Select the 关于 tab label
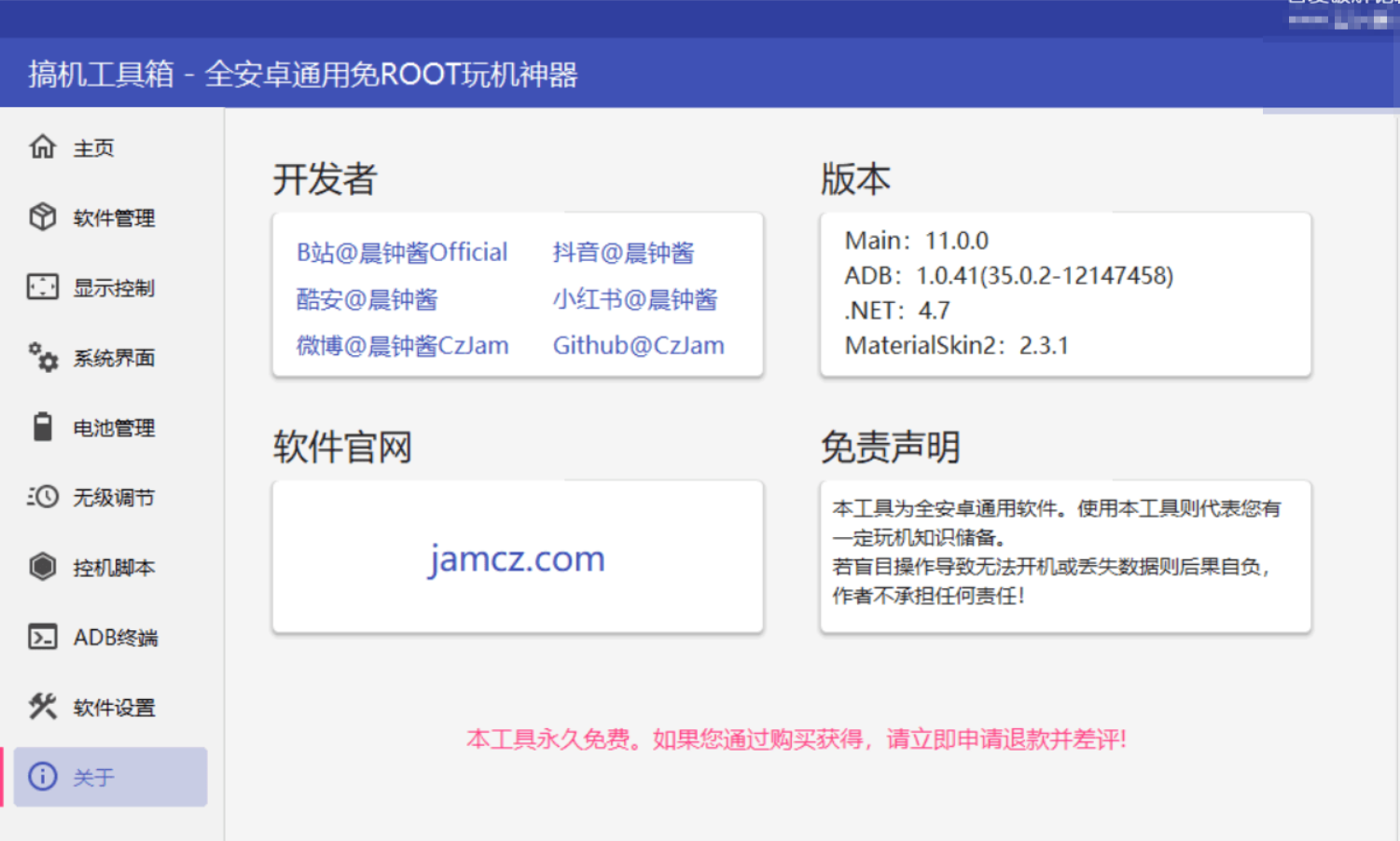 [93, 778]
